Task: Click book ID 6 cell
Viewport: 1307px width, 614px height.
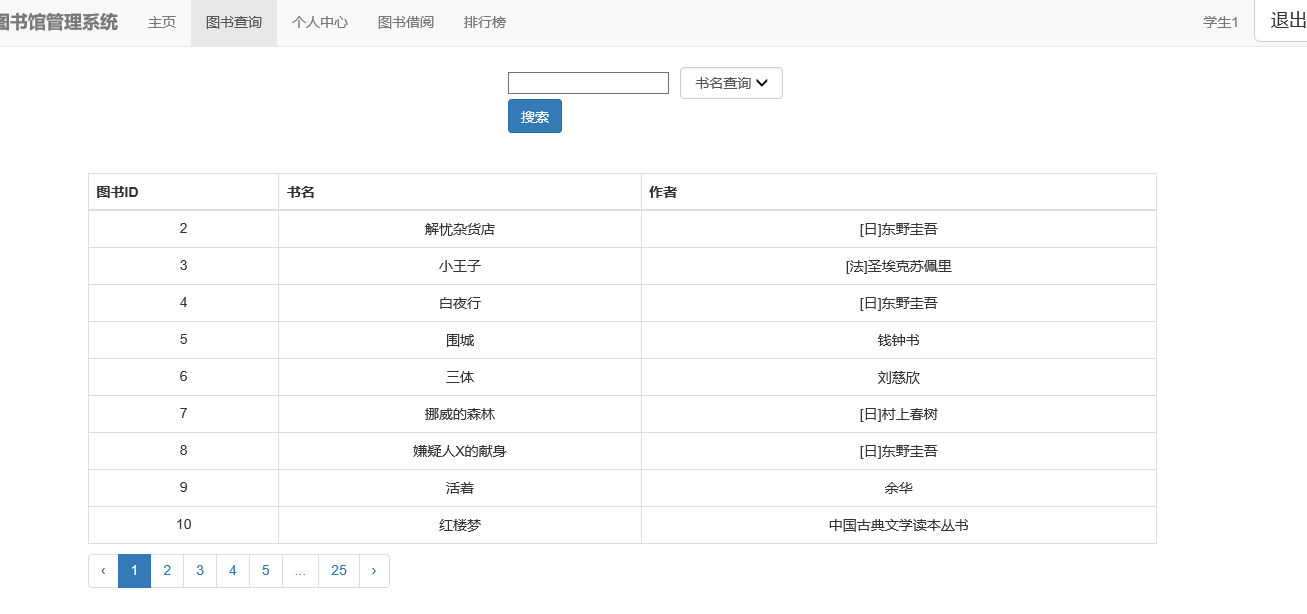Action: click(183, 377)
